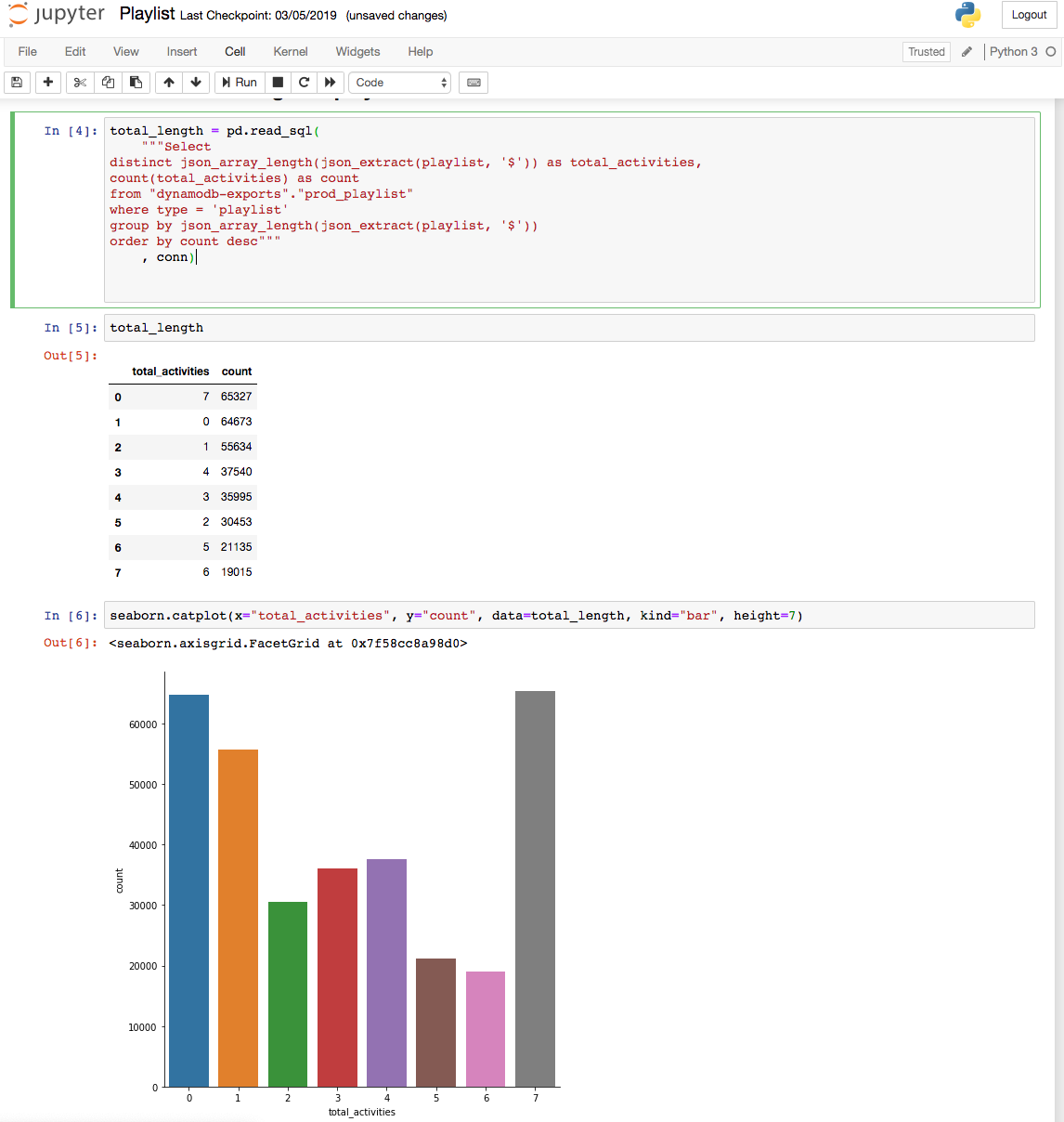Paste cell from clipboard
The width and height of the screenshot is (1064, 1122).
click(135, 82)
